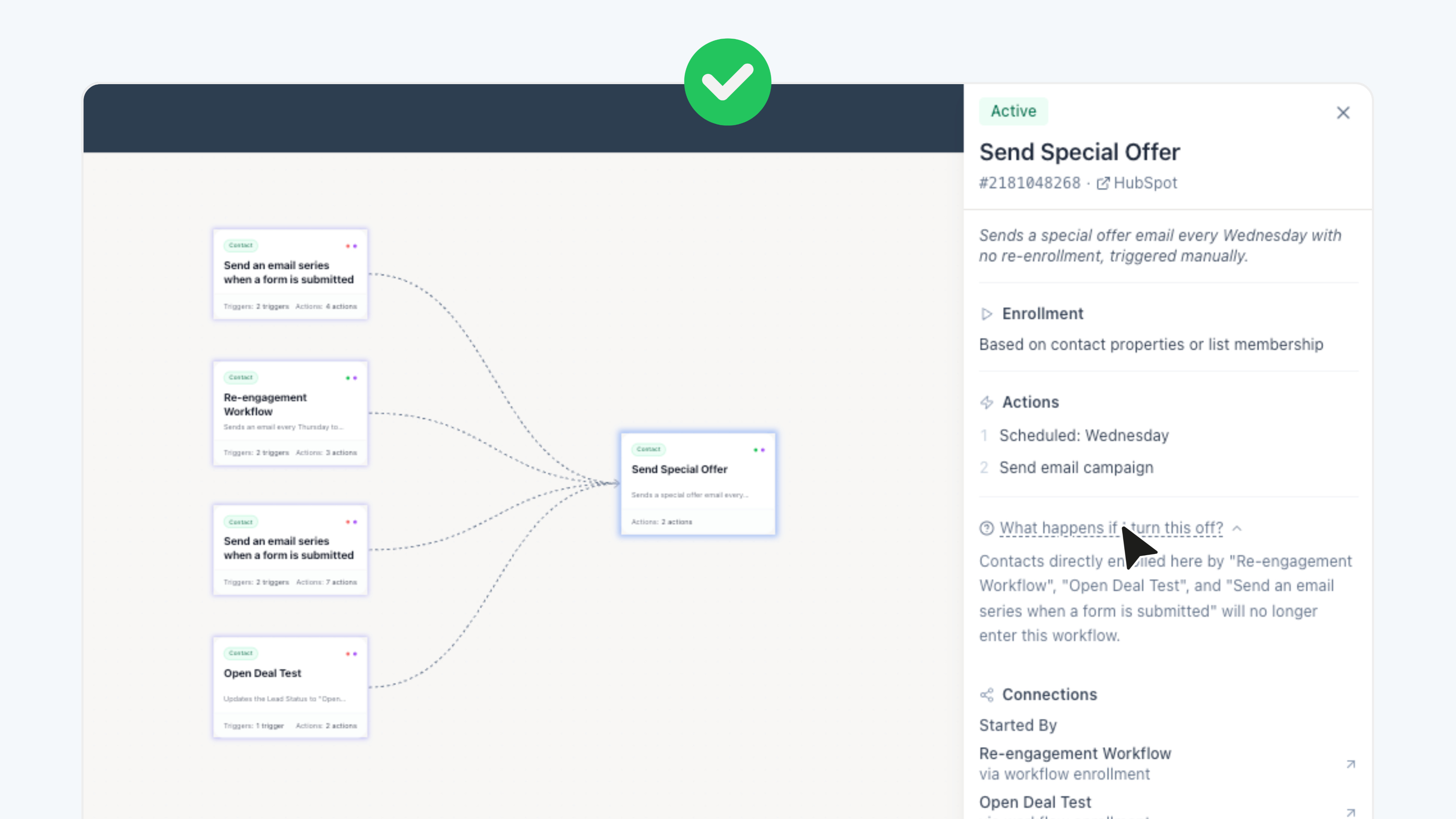1456x819 pixels.
Task: Select the Scheduled: Wednesday action step
Action: pyautogui.click(x=1084, y=435)
